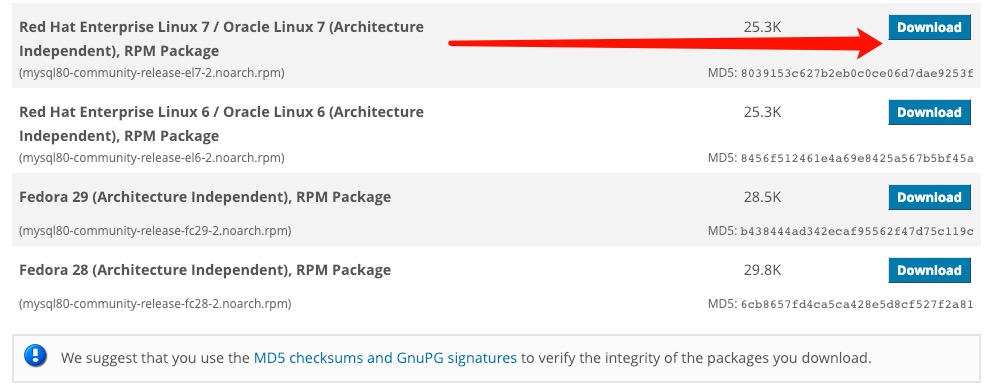Viewport: 997px width, 385px height.
Task: Download the Red Hat Enterprise Linux 6 package
Action: [x=929, y=112]
